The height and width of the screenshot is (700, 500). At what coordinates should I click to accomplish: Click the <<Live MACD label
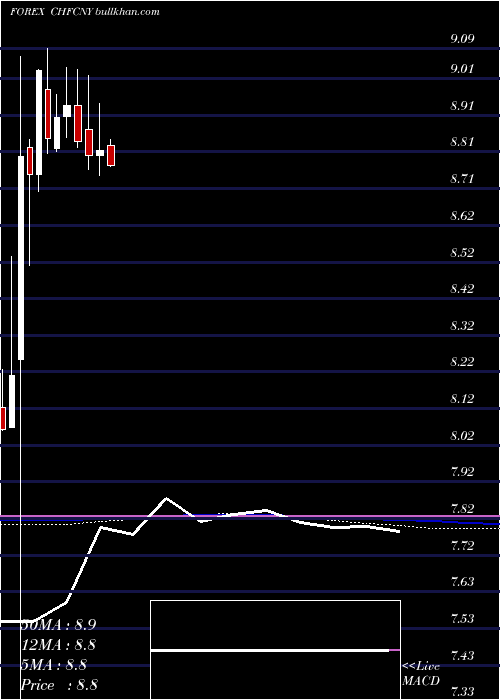421,673
